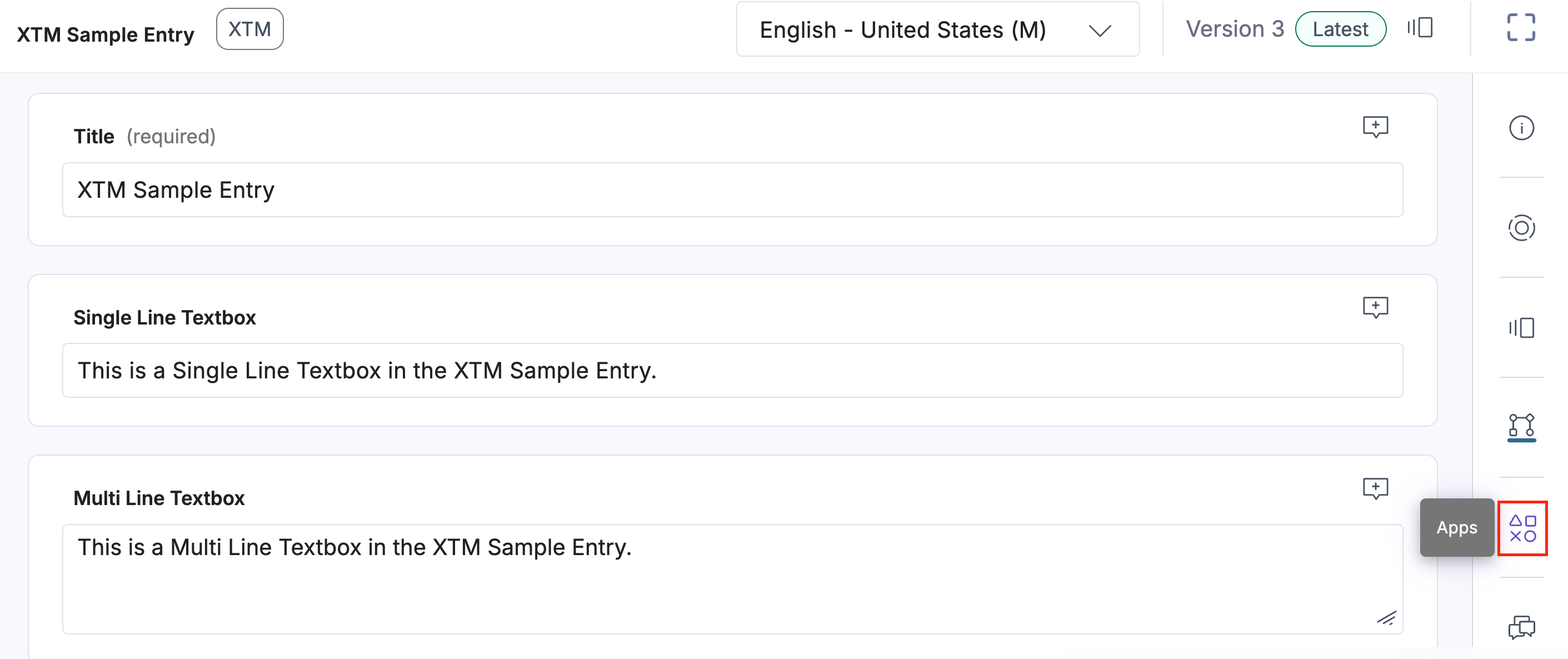Enter fullscreen mode for the entry
The image size is (1568, 659).
[1523, 28]
